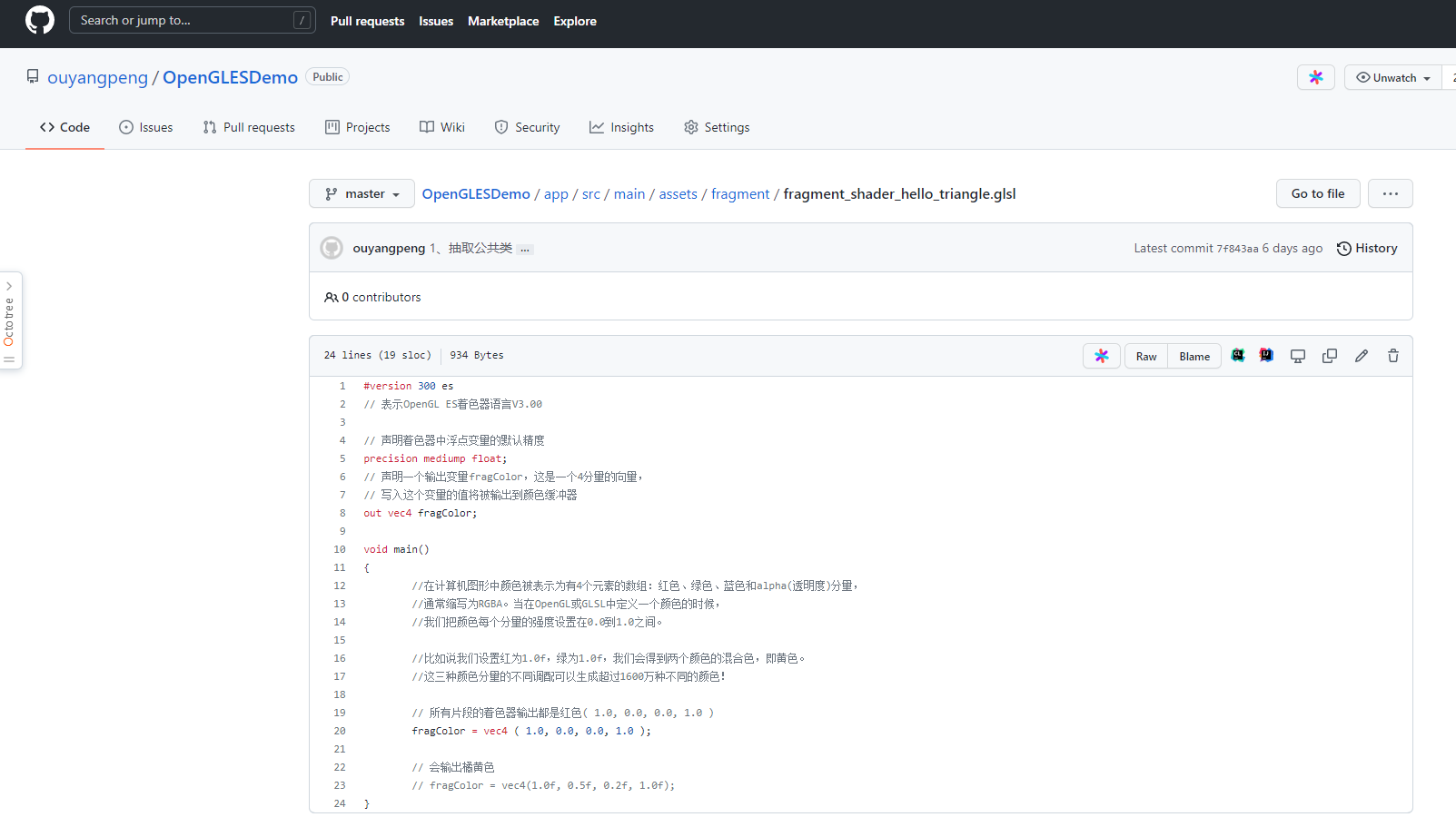
Task: View the commit History for this file
Action: [x=1366, y=248]
